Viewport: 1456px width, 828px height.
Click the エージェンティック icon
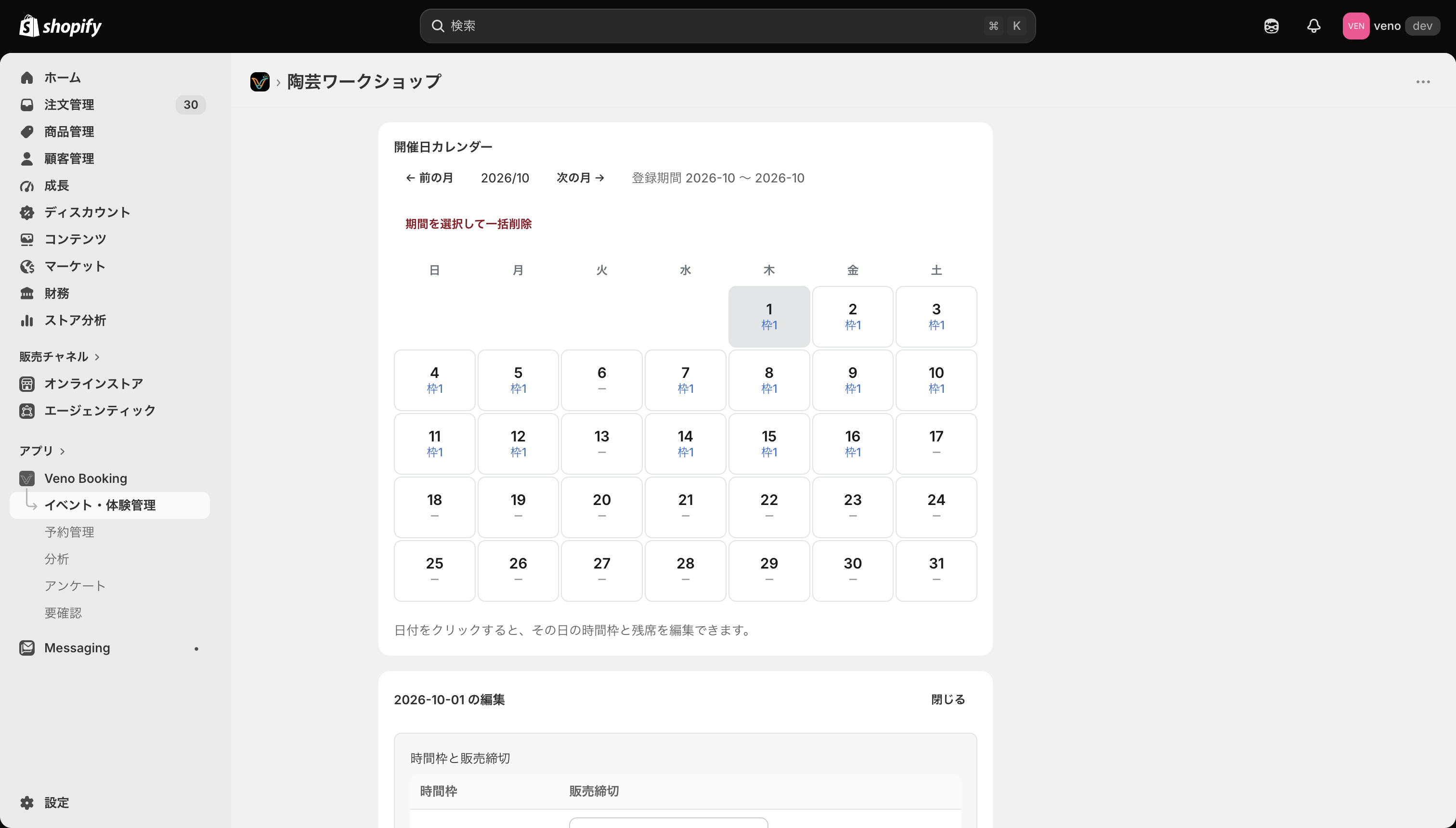27,411
